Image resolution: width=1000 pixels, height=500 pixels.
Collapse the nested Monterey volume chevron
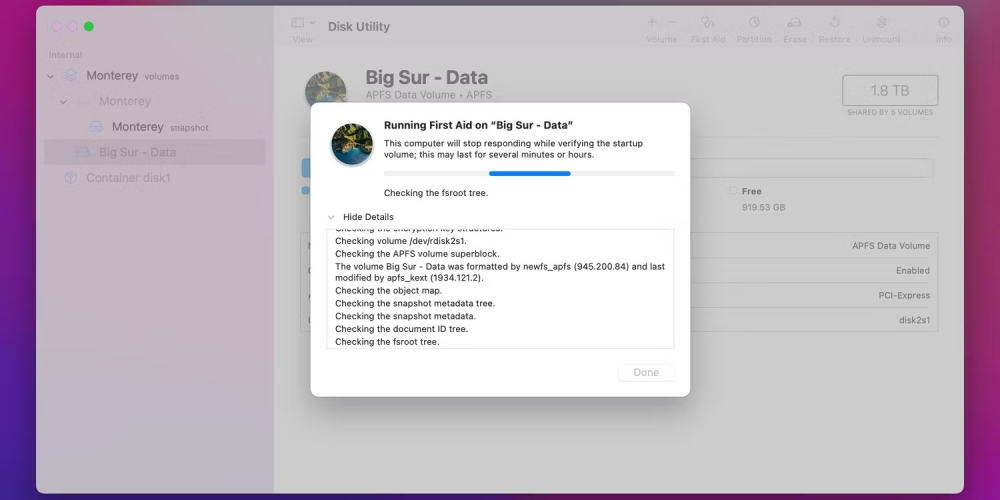click(x=63, y=102)
